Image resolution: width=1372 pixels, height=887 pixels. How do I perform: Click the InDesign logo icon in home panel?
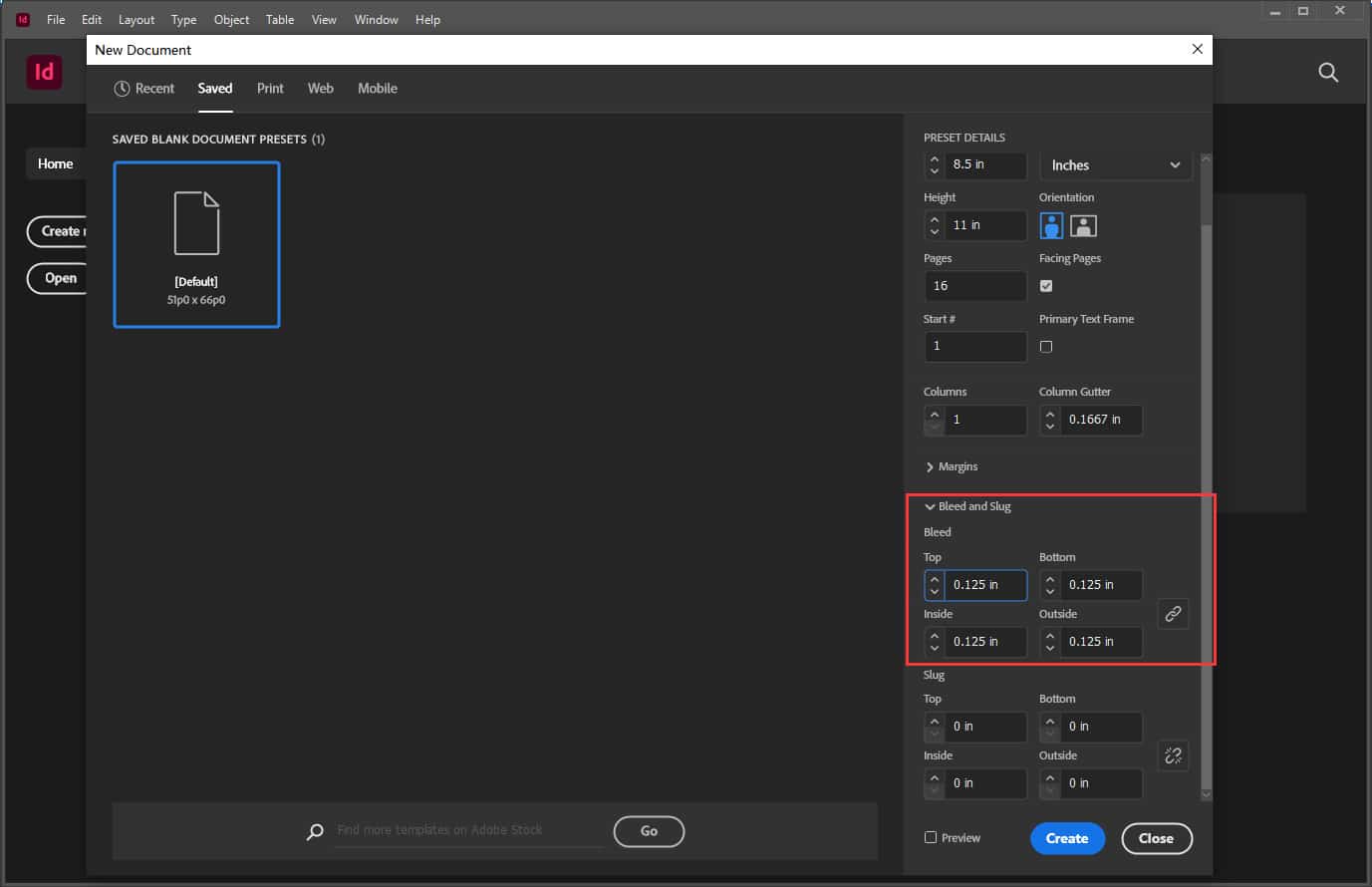(44, 72)
